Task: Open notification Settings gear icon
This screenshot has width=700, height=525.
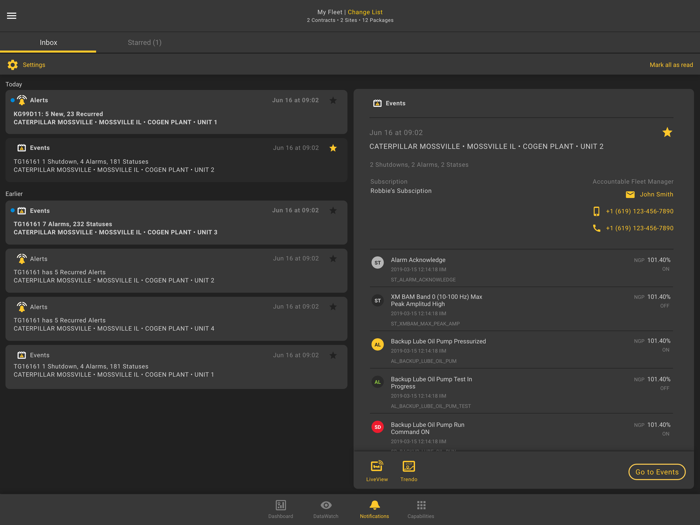Action: 12,65
